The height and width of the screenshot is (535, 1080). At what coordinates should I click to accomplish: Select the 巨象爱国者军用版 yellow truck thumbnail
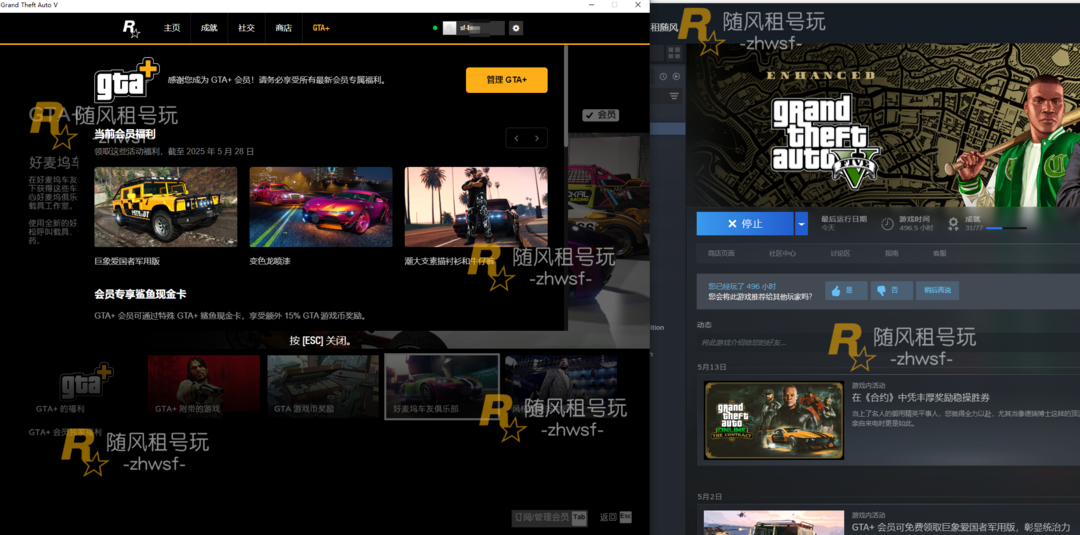pyautogui.click(x=165, y=207)
